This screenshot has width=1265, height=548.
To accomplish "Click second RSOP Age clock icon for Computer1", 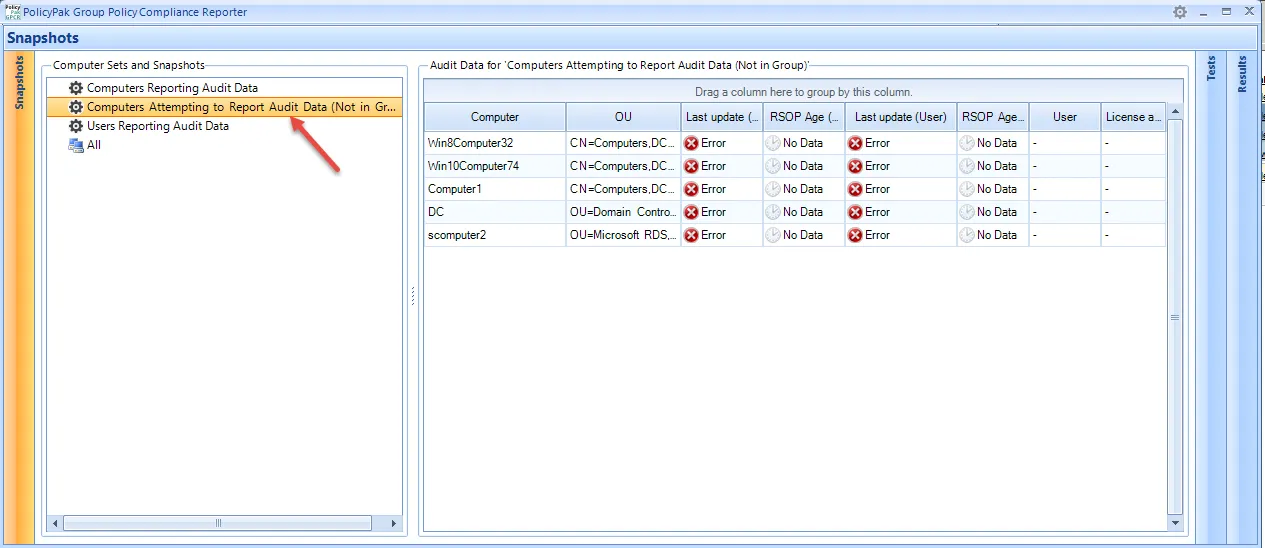I will tap(967, 189).
